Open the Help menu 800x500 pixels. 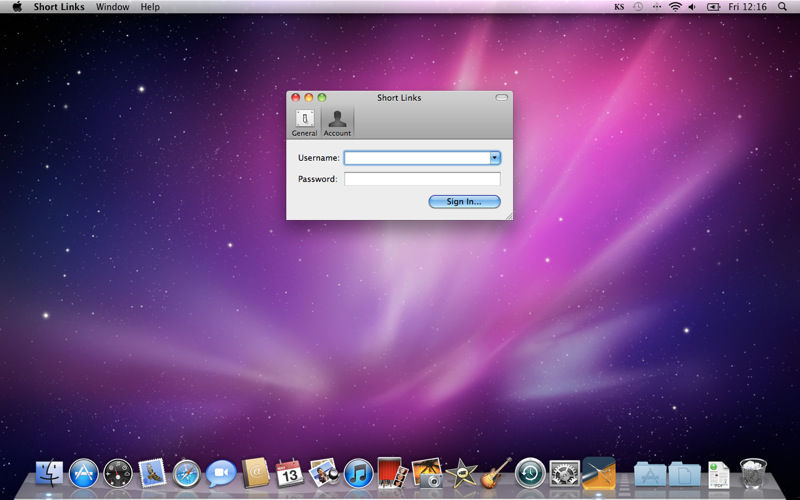pyautogui.click(x=150, y=7)
